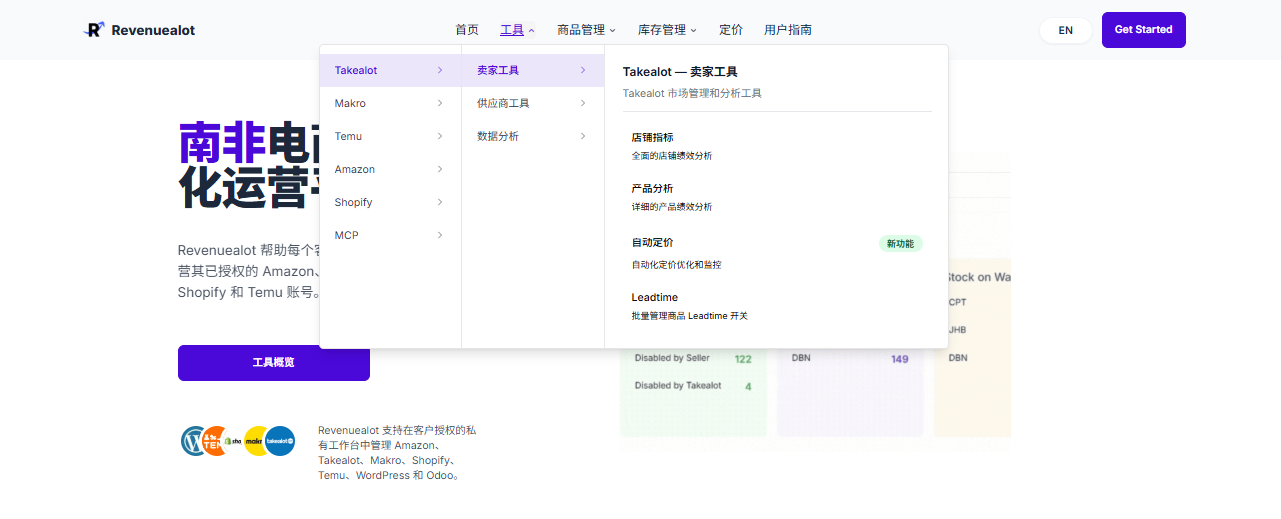Open the 首页 nav item
The height and width of the screenshot is (519, 1281).
pyautogui.click(x=467, y=30)
